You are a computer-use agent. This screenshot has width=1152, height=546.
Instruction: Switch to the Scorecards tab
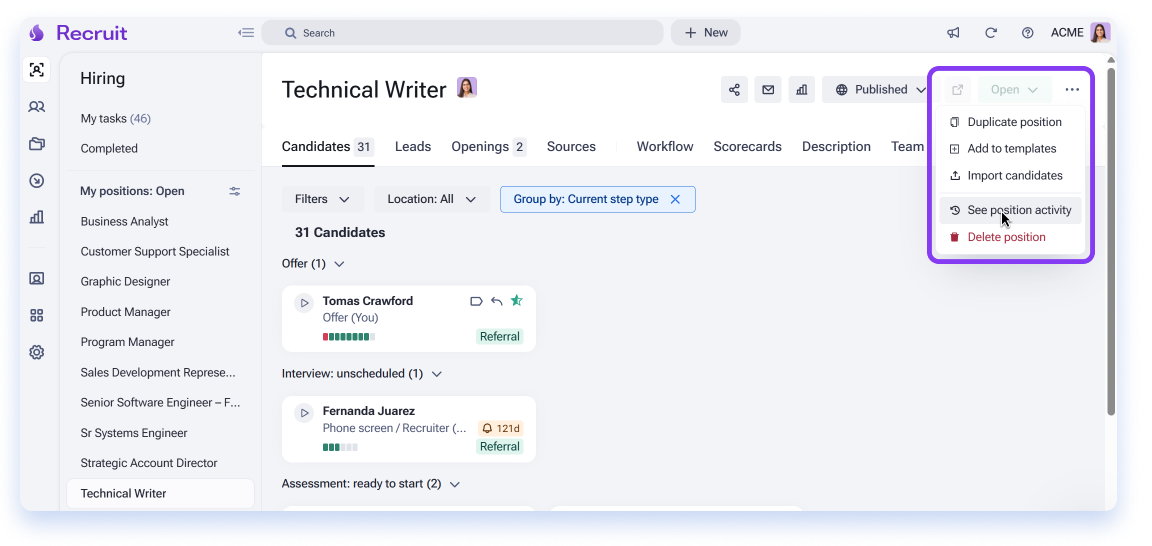click(x=747, y=146)
